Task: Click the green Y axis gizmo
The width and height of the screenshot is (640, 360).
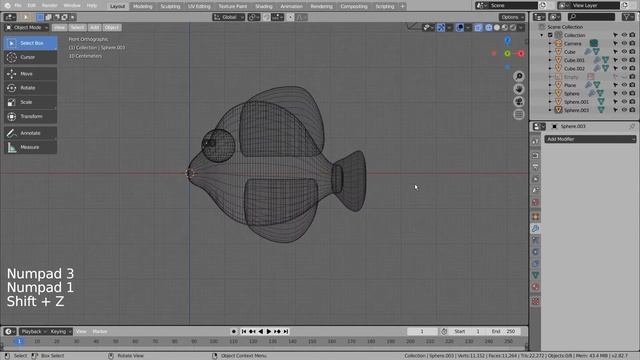Action: tap(507, 53)
